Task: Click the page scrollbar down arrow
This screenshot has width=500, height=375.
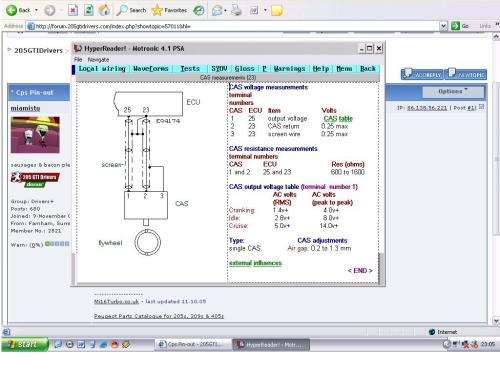Action: (x=496, y=321)
